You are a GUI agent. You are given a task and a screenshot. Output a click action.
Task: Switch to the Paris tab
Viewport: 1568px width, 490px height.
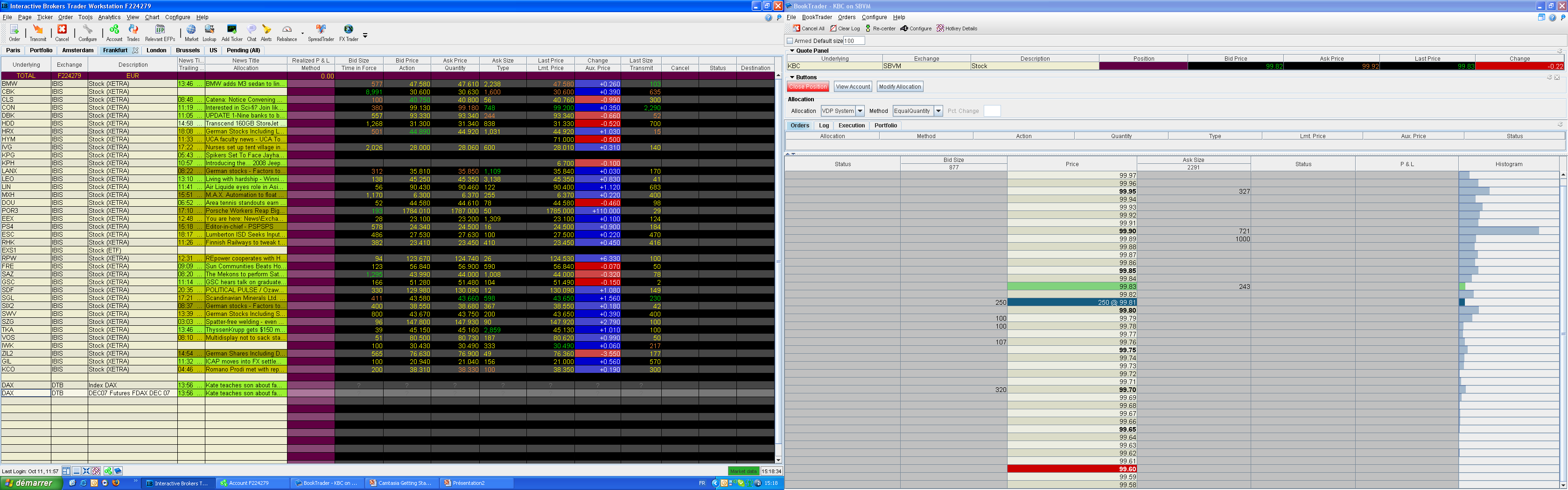click(13, 50)
